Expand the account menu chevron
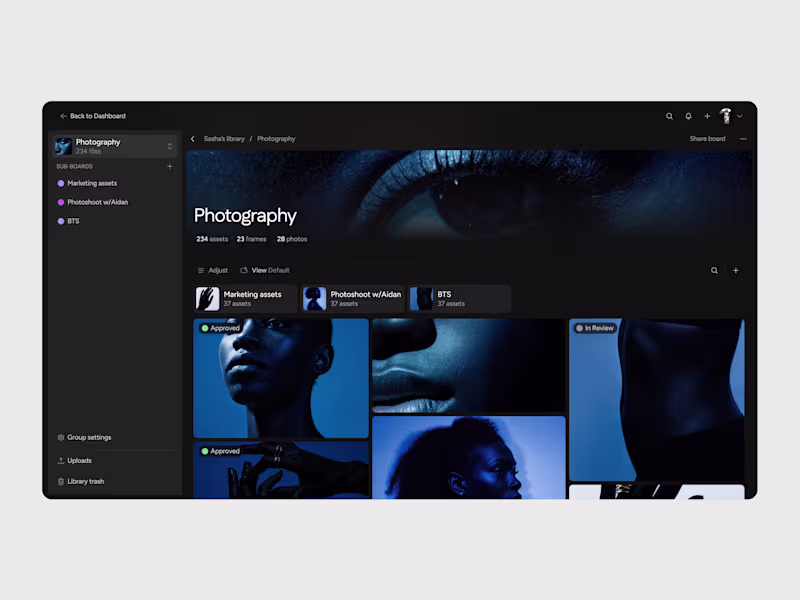800x600 pixels. tap(740, 116)
